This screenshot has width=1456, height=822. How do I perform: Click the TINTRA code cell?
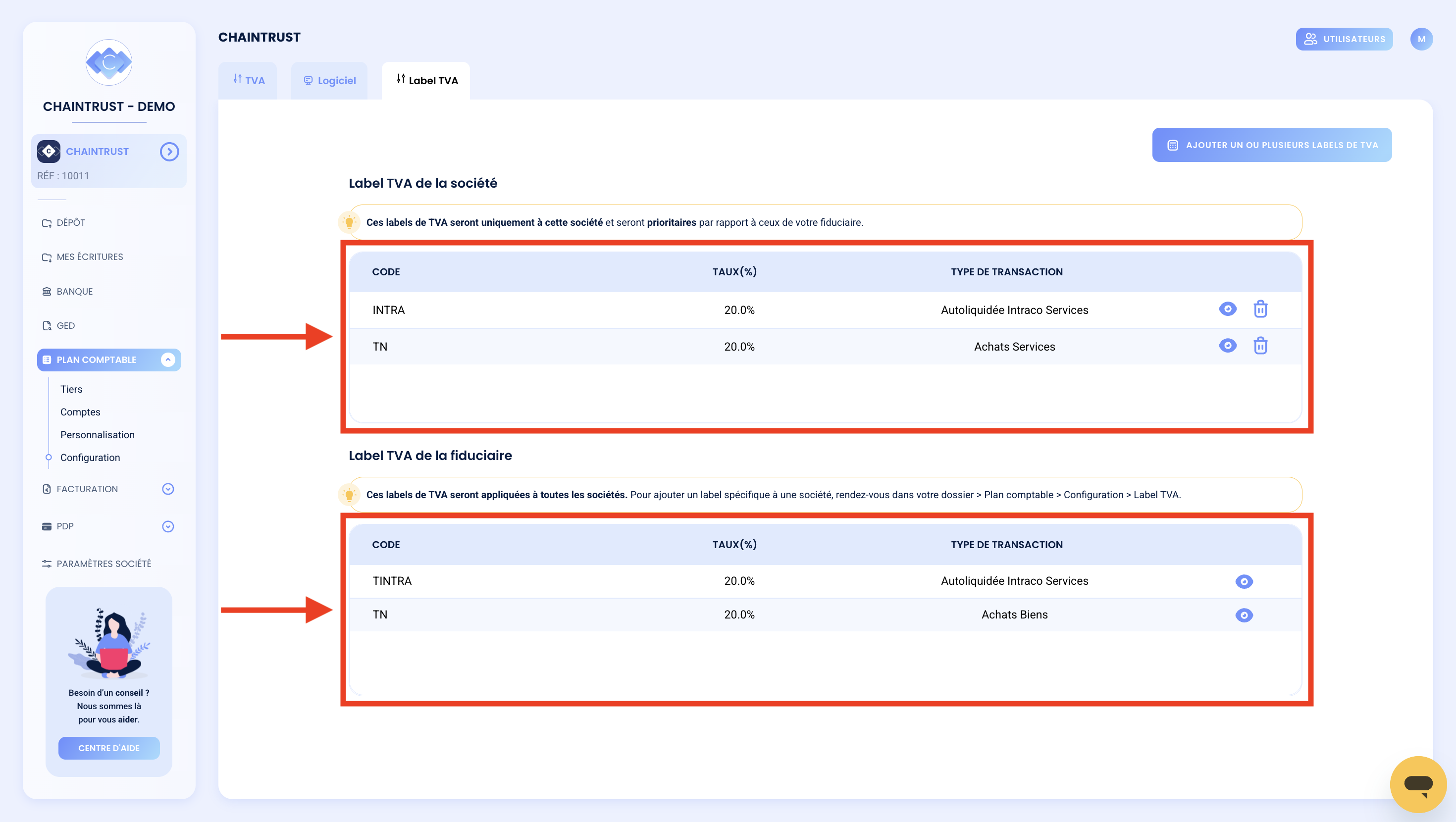(x=392, y=581)
